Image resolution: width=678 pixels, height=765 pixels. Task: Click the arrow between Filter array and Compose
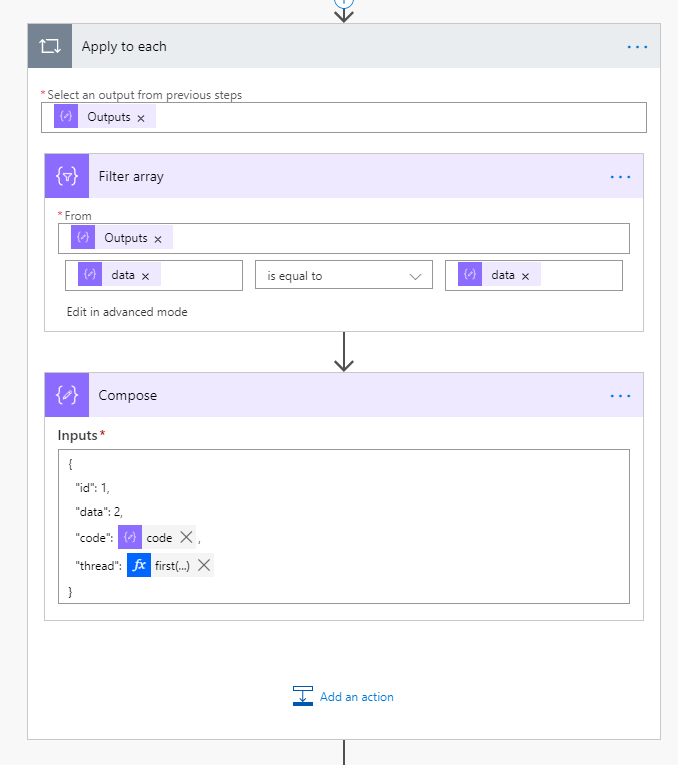344,352
